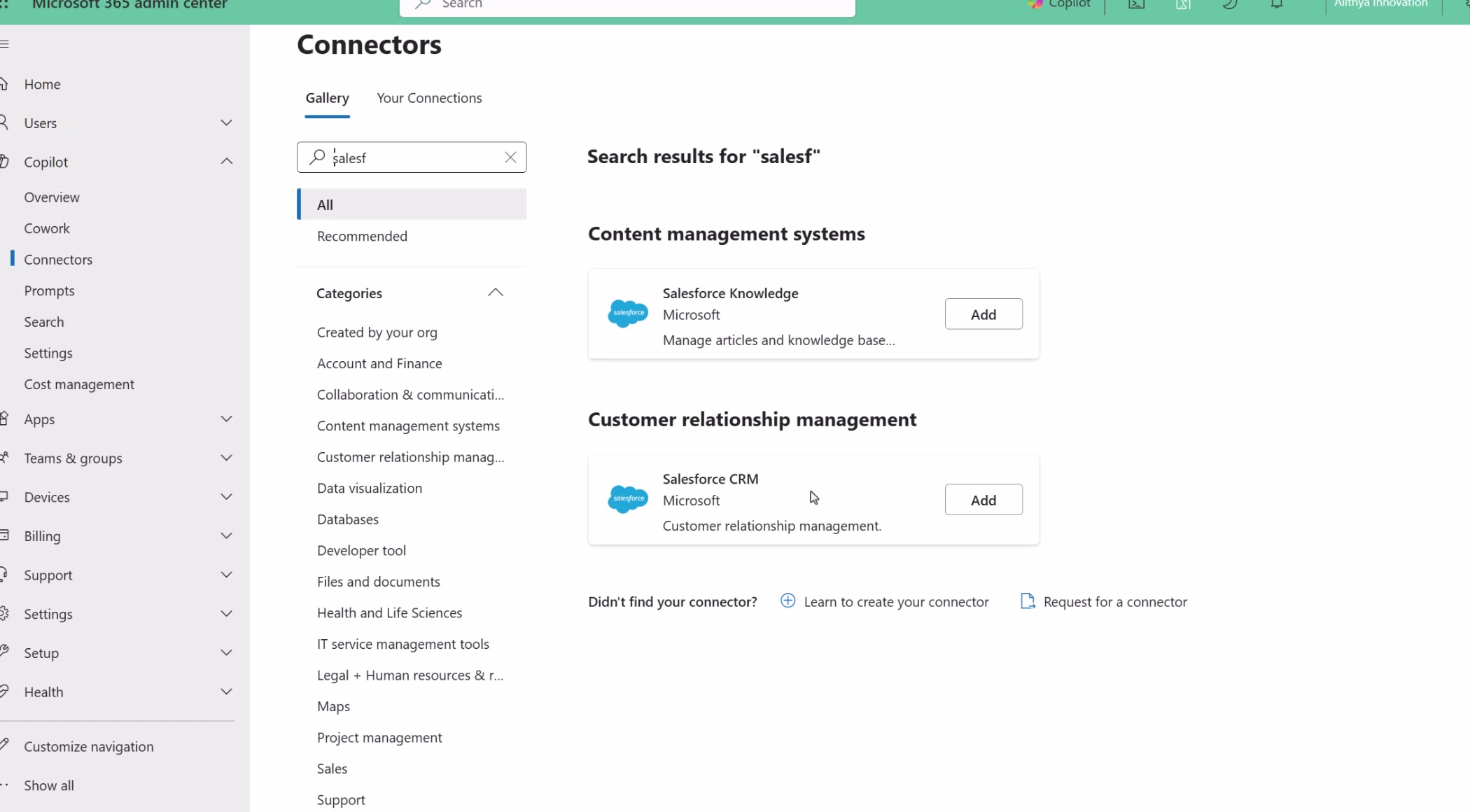
Task: Expand the Support nav section chevron
Action: click(x=226, y=575)
